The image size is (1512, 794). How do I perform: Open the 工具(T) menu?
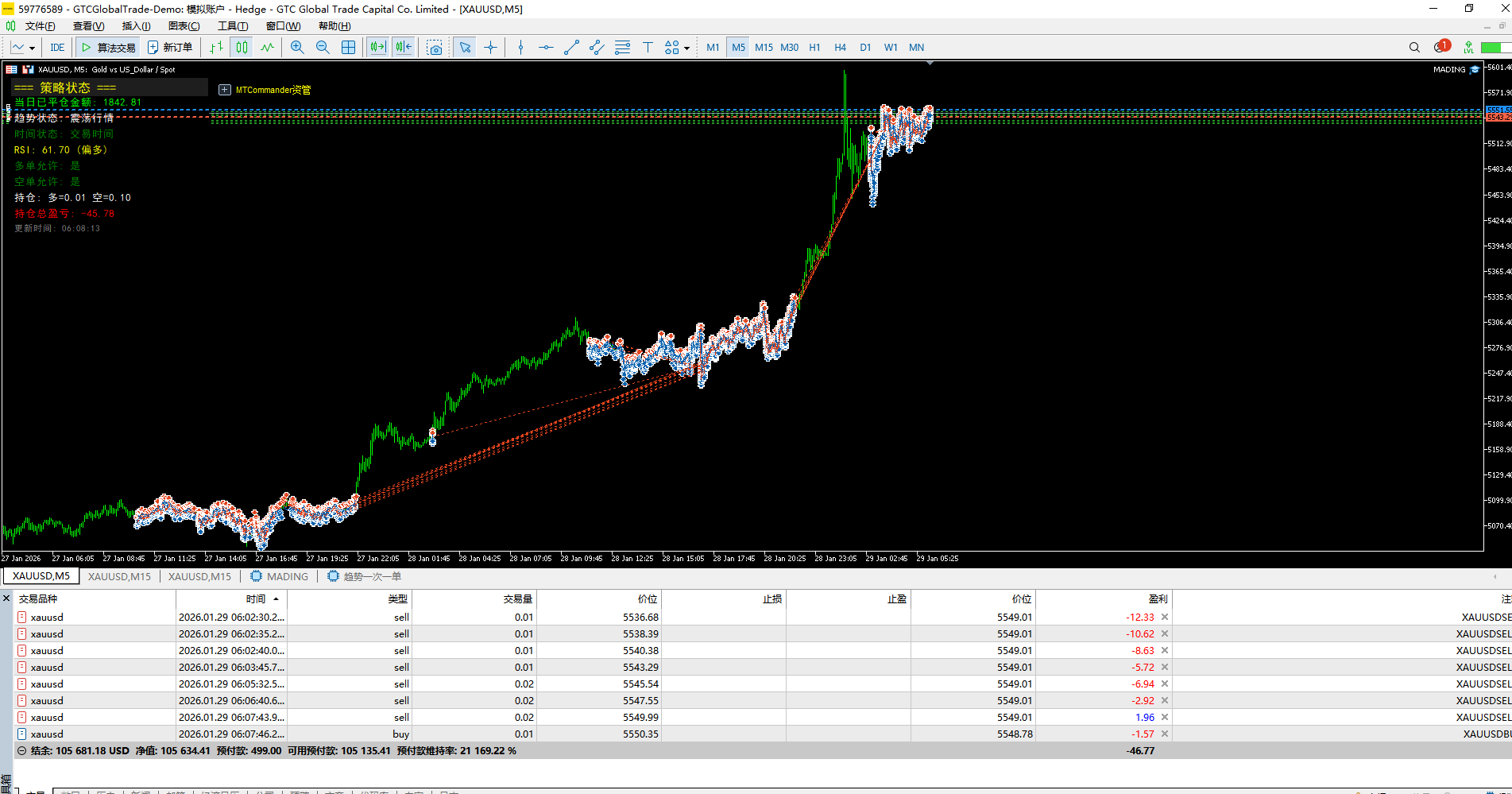pos(233,26)
